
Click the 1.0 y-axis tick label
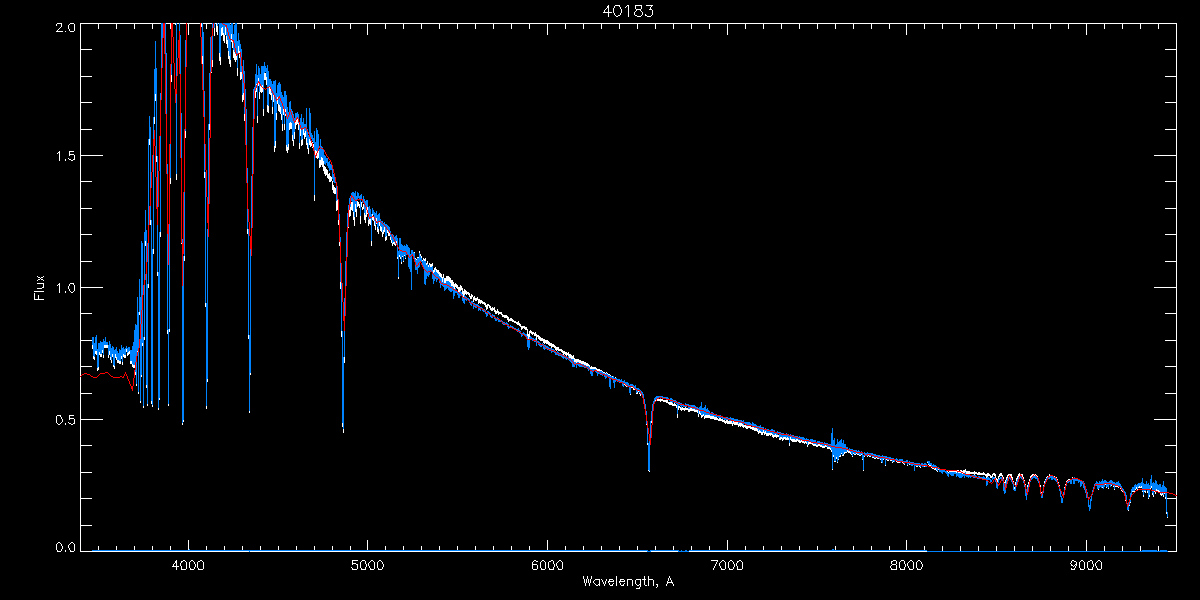[63, 288]
